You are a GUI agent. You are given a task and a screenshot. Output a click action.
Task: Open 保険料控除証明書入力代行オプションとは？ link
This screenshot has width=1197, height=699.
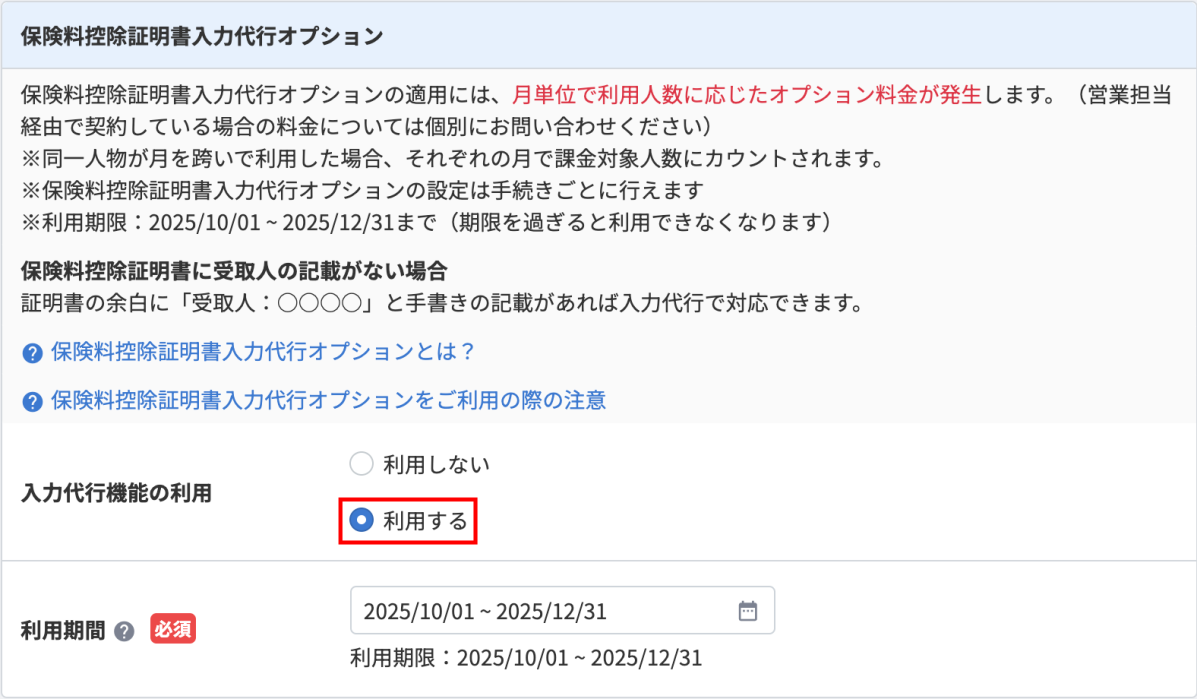click(263, 352)
